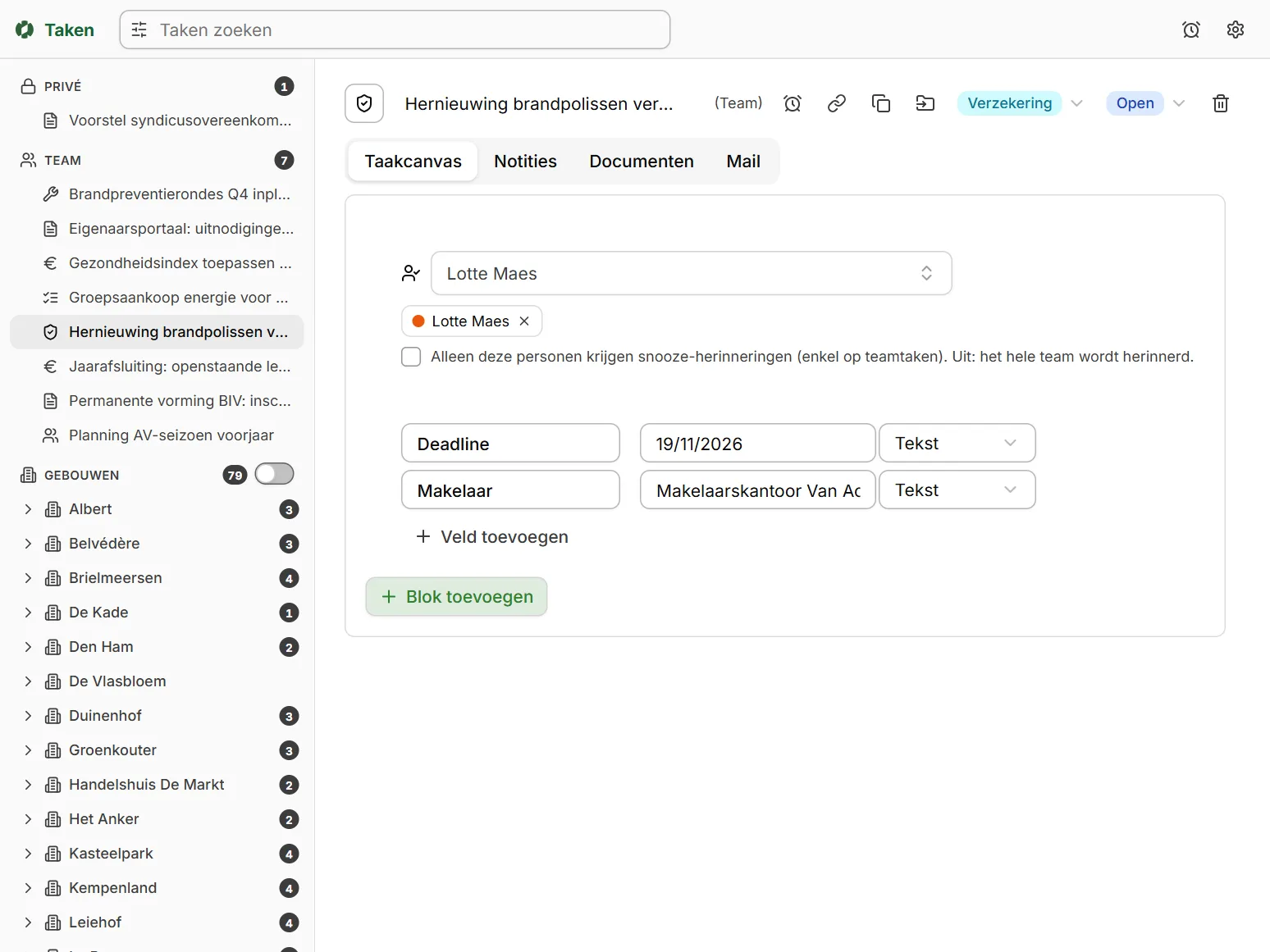Open the Mail tab
This screenshot has width=1270, height=952.
tap(743, 162)
